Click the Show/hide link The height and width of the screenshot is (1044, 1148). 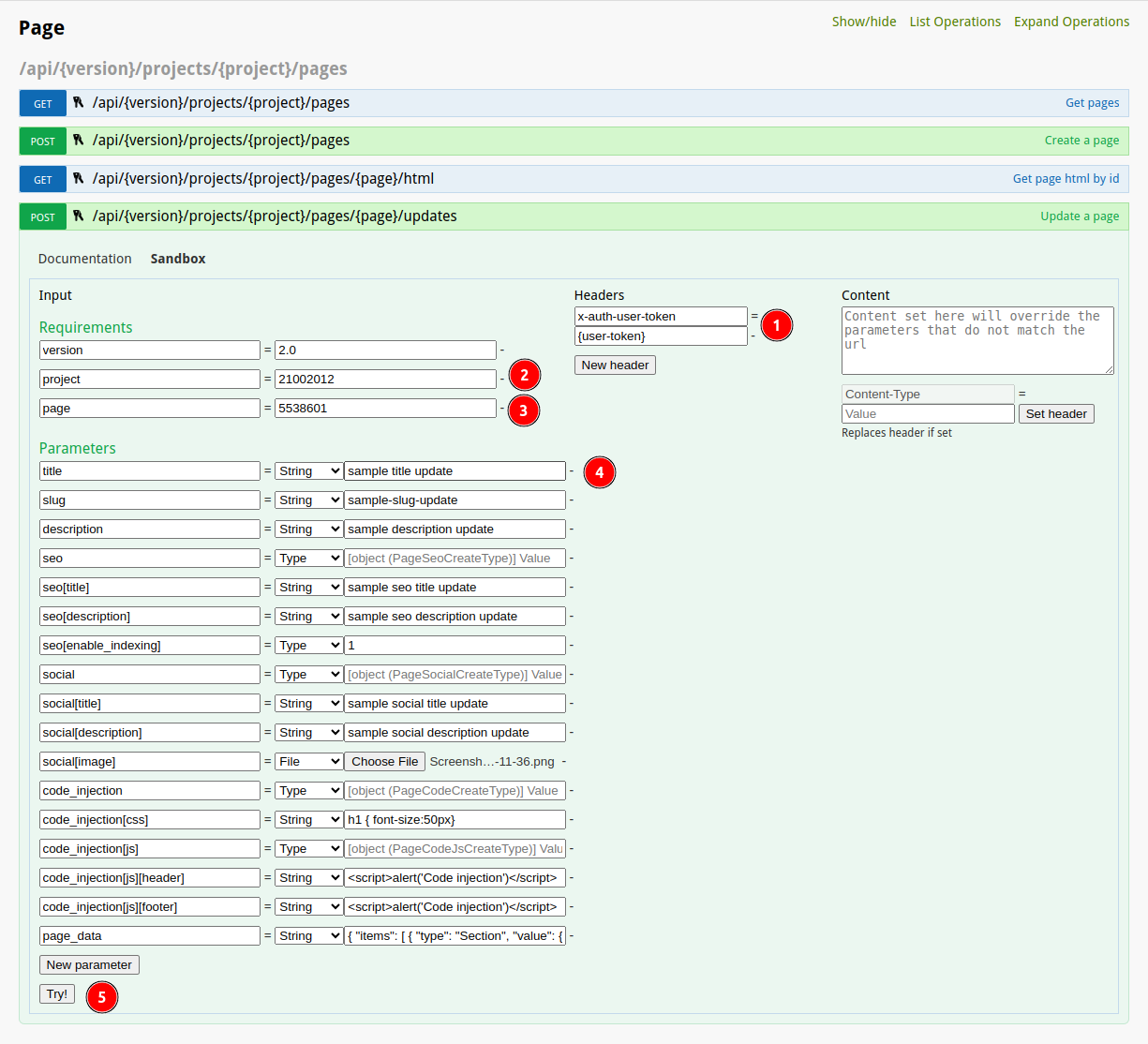click(x=864, y=21)
